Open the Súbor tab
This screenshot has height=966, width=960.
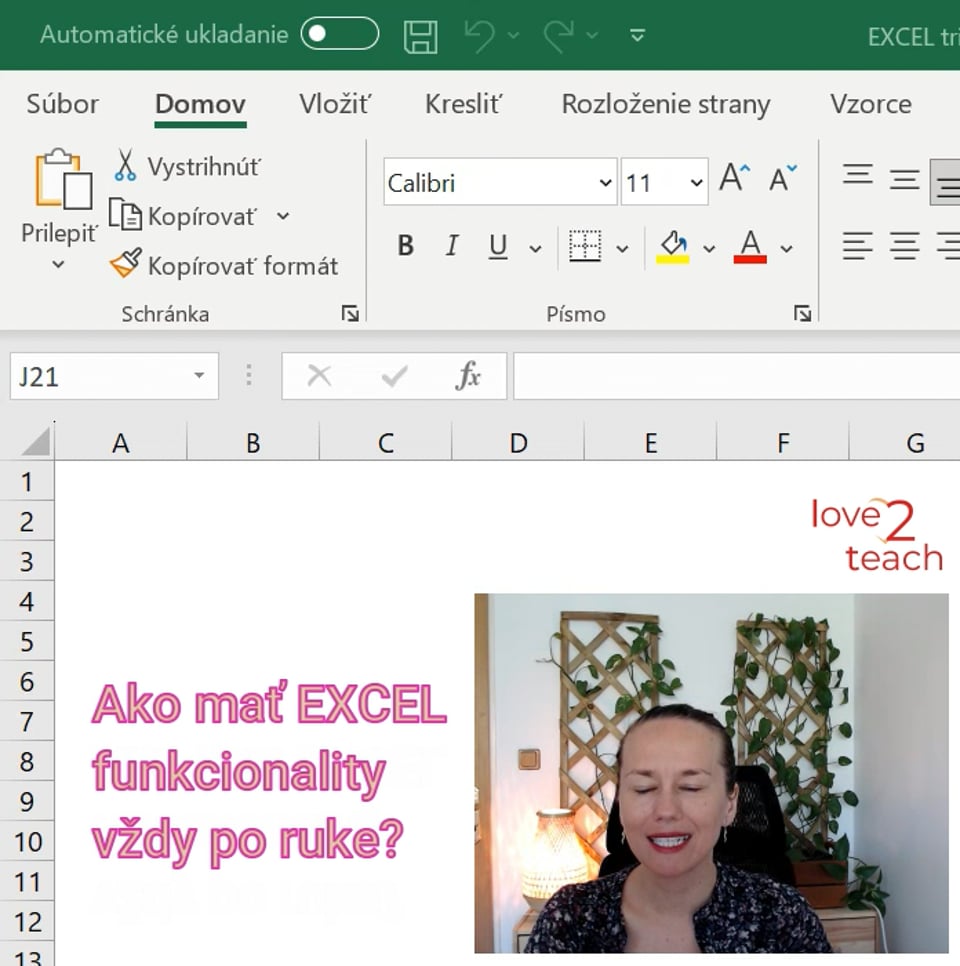point(62,104)
